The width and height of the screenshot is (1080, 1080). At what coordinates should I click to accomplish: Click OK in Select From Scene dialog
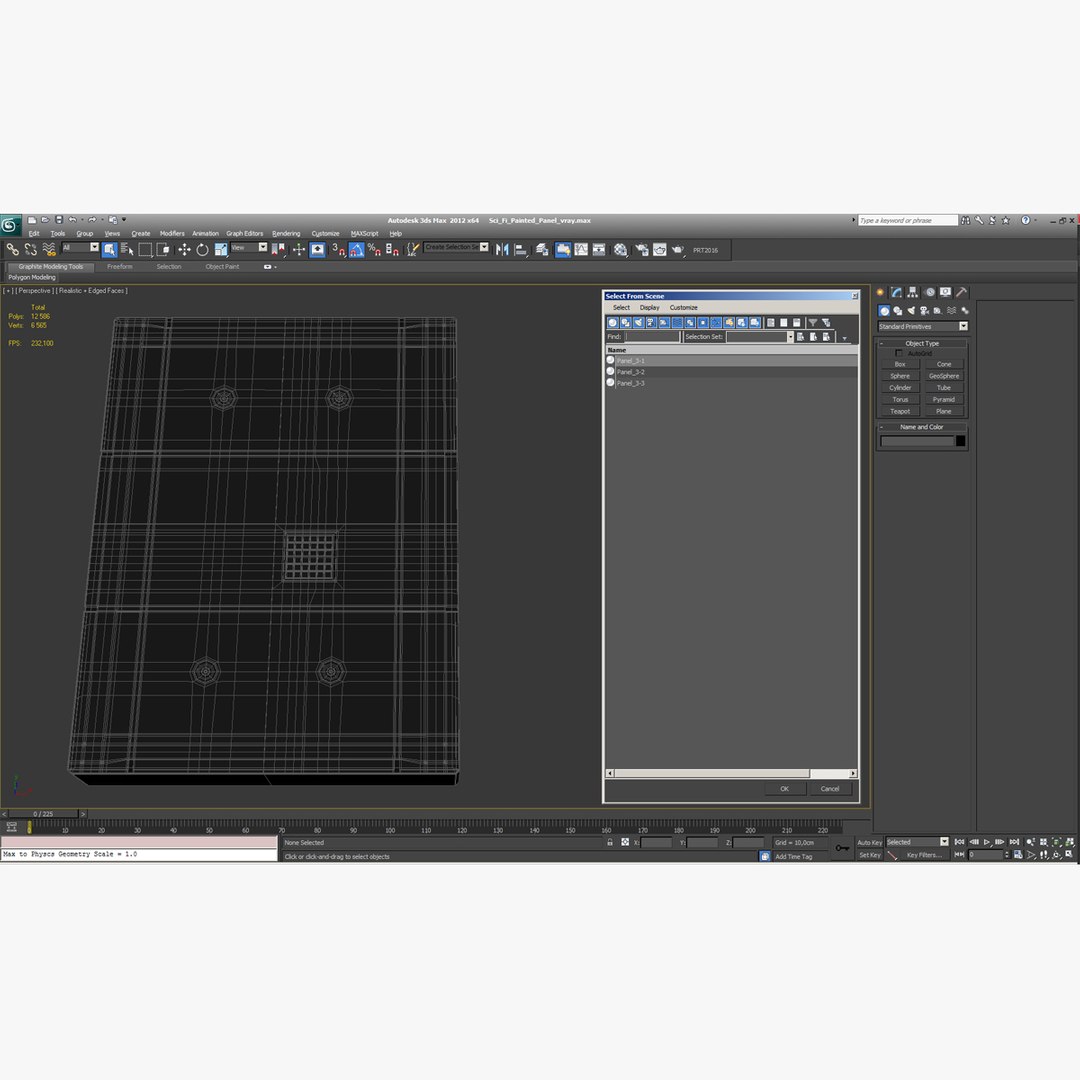coord(785,789)
